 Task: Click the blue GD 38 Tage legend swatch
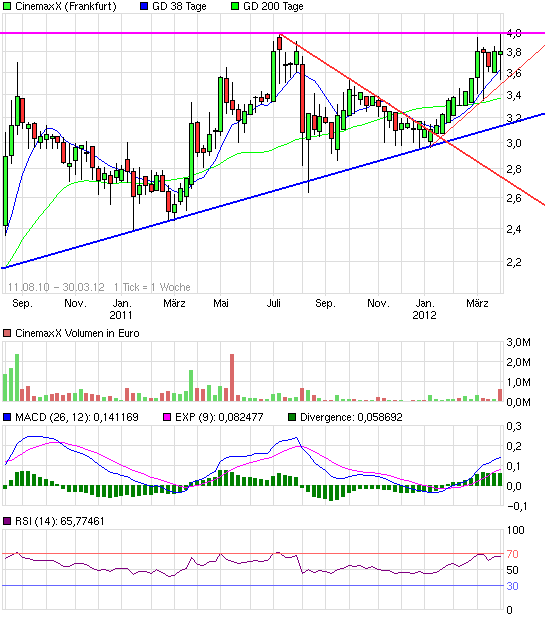(144, 6)
